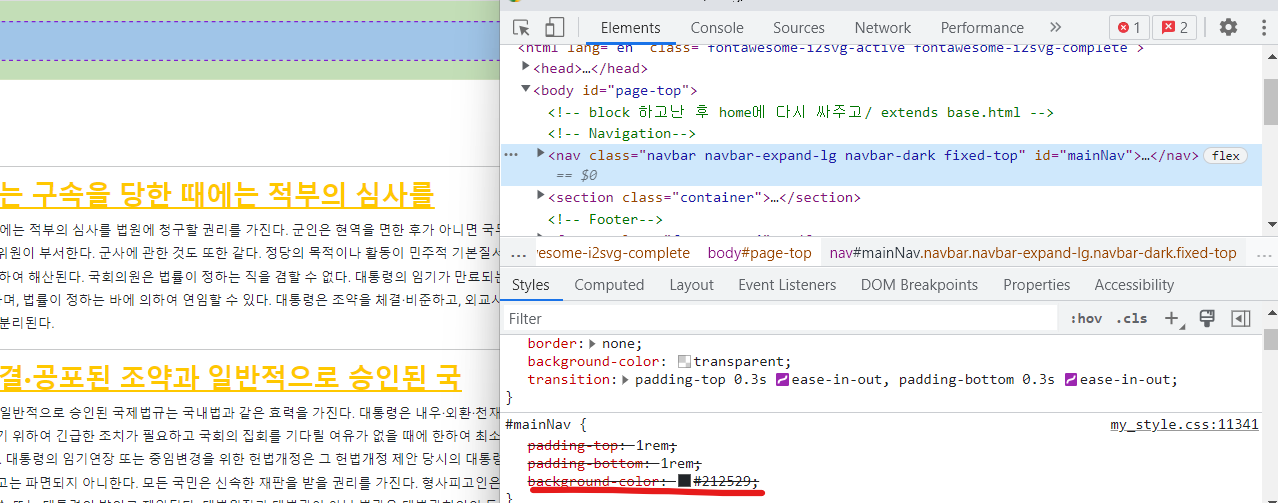Open the #212529 color swatch
The height and width of the screenshot is (503, 1278).
[684, 482]
